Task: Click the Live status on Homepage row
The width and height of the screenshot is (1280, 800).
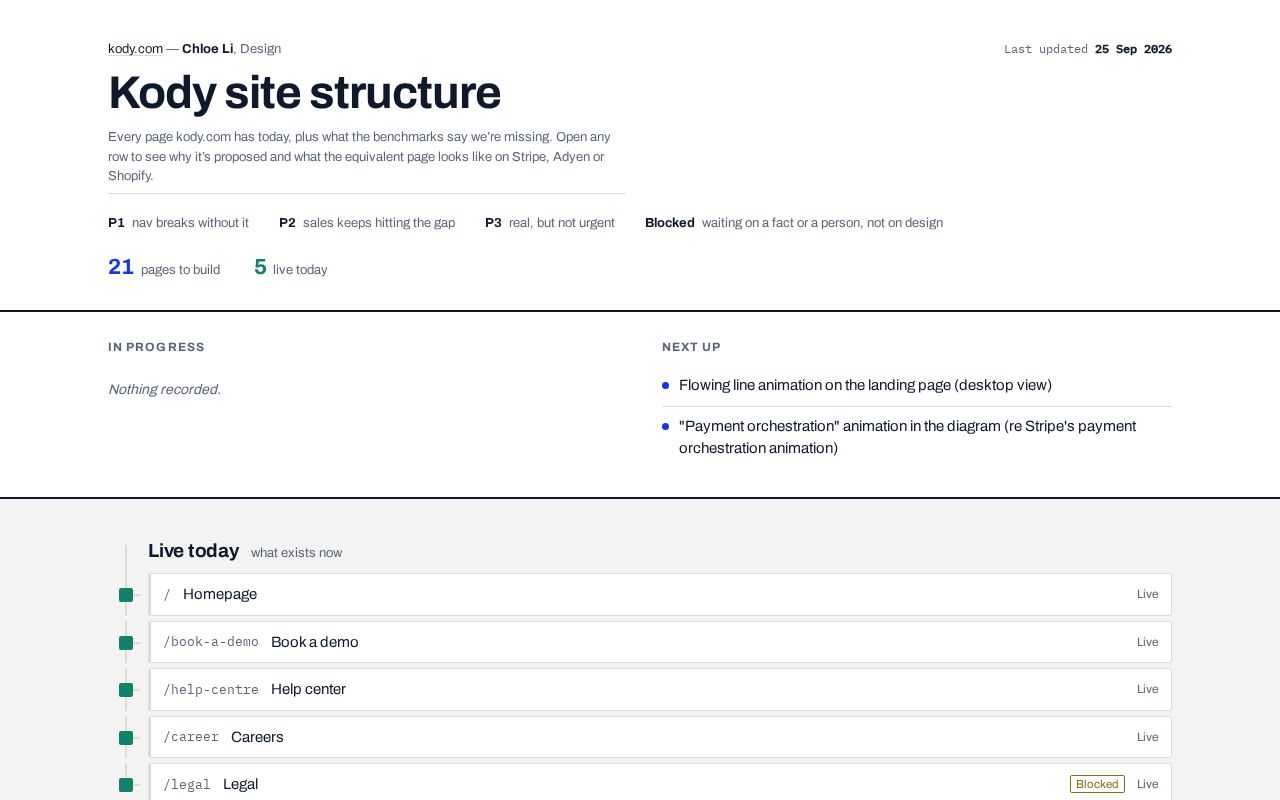Action: click(1147, 594)
